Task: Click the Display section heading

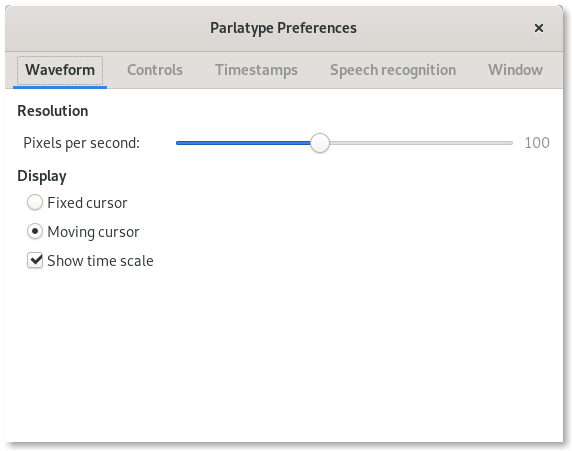Action: pos(42,176)
